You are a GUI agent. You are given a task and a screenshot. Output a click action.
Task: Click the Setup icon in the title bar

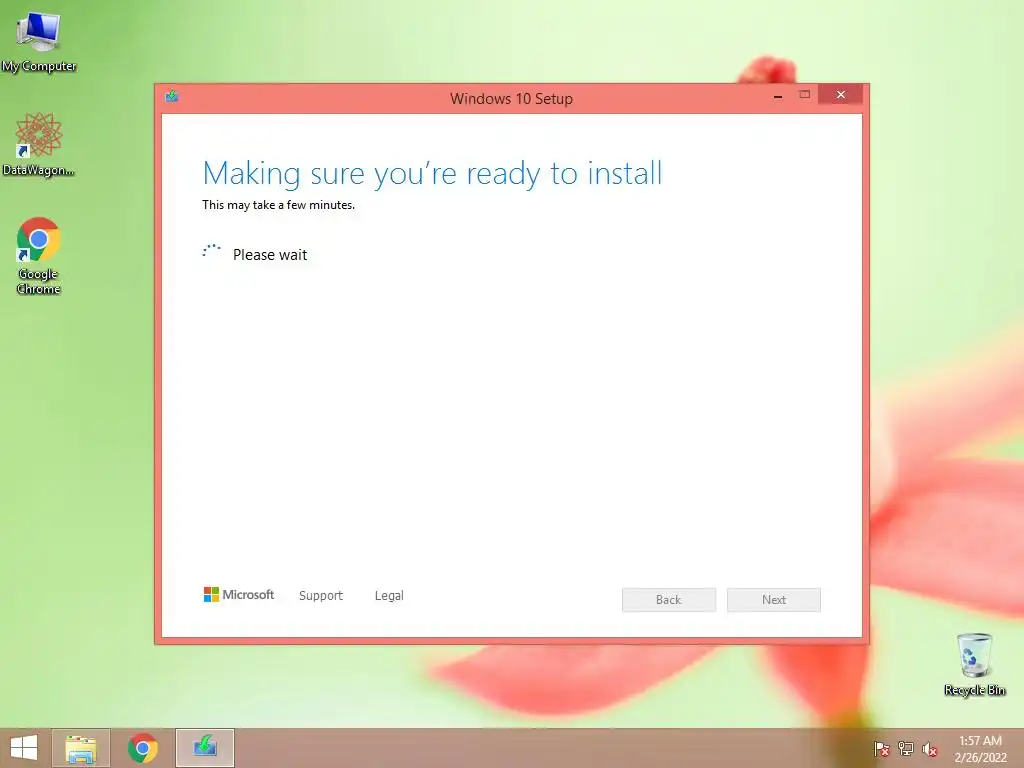[172, 97]
